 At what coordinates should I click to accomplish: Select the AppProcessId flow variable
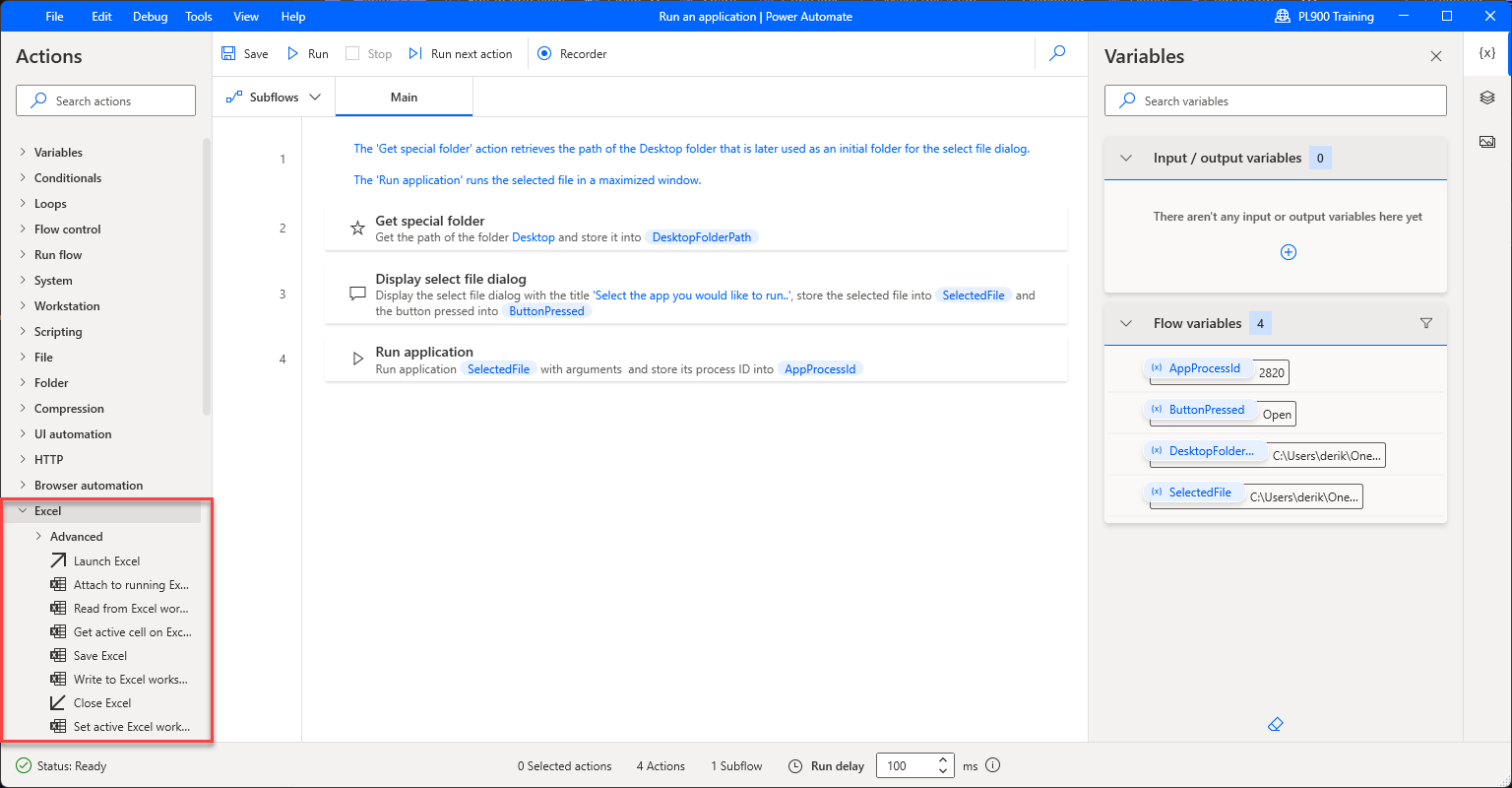(1198, 368)
